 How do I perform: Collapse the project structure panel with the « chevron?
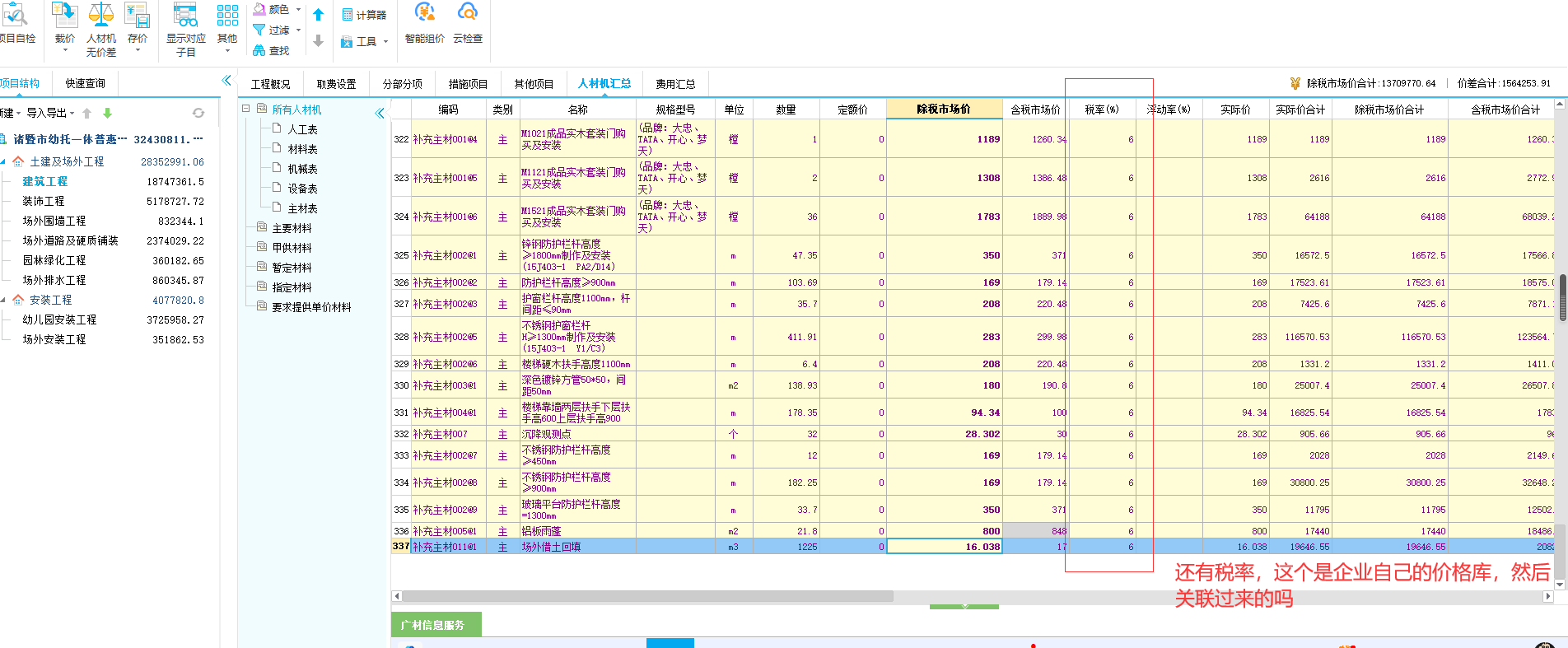click(x=226, y=80)
